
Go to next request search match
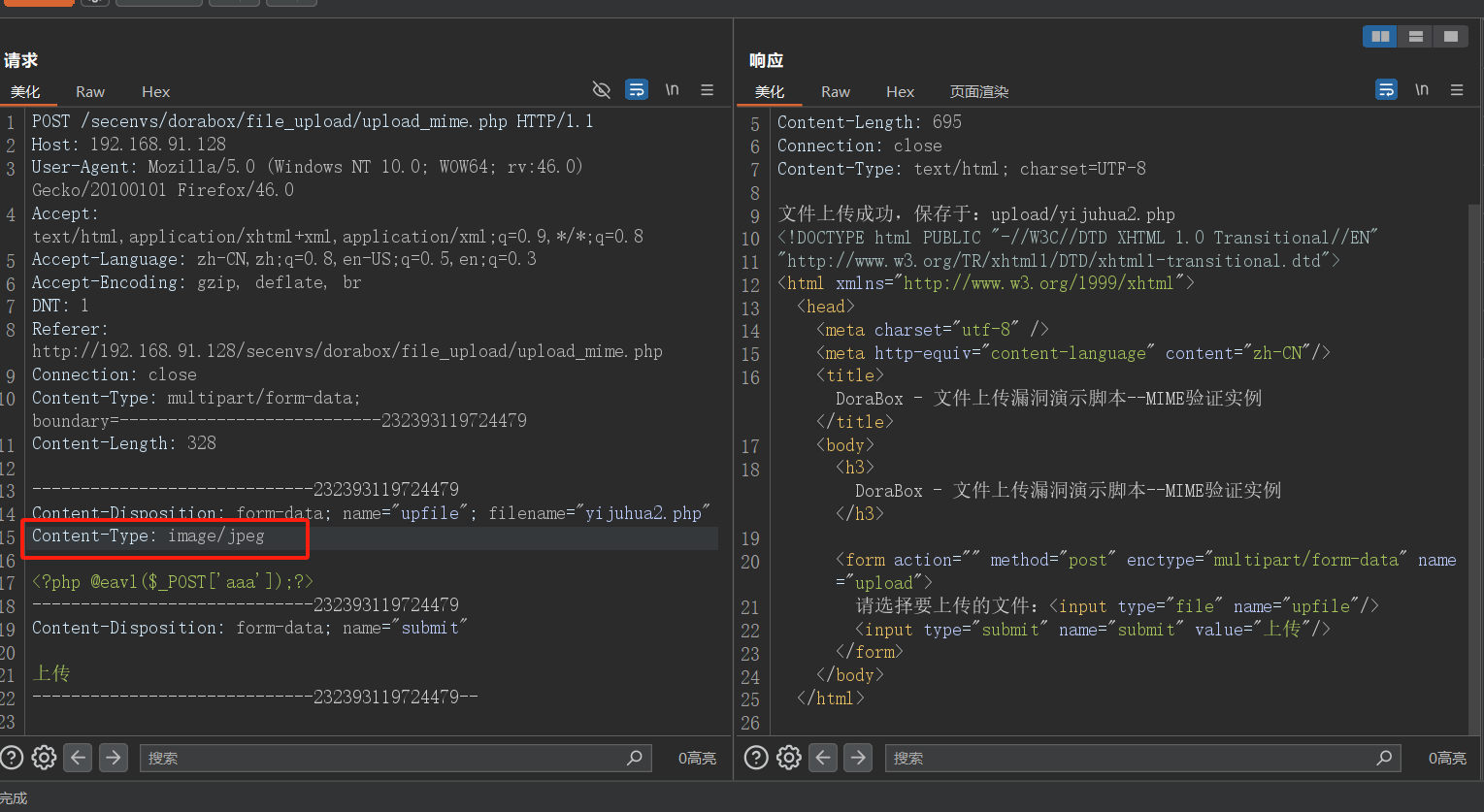tap(114, 758)
